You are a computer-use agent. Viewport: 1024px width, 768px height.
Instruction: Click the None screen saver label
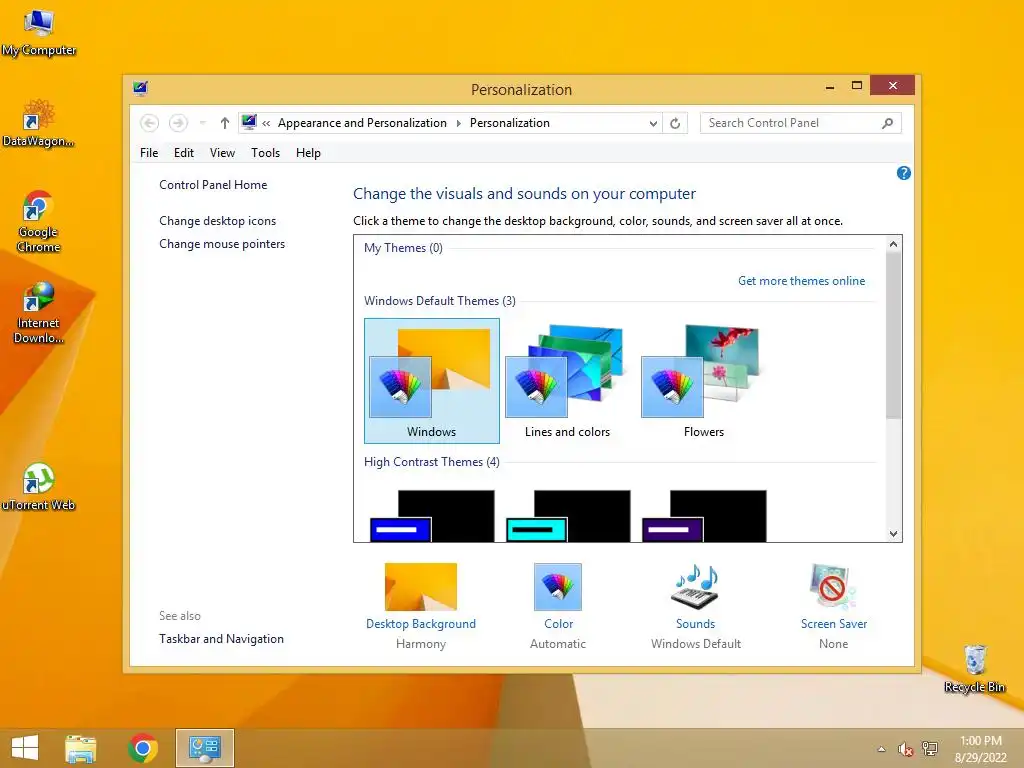click(x=833, y=644)
